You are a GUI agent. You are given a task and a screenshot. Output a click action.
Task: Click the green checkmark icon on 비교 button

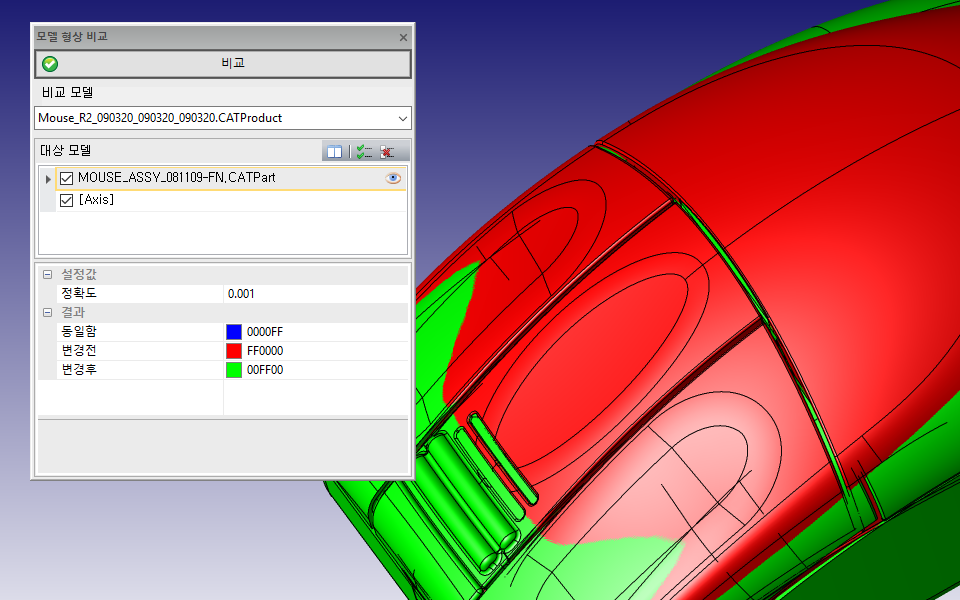pos(49,63)
